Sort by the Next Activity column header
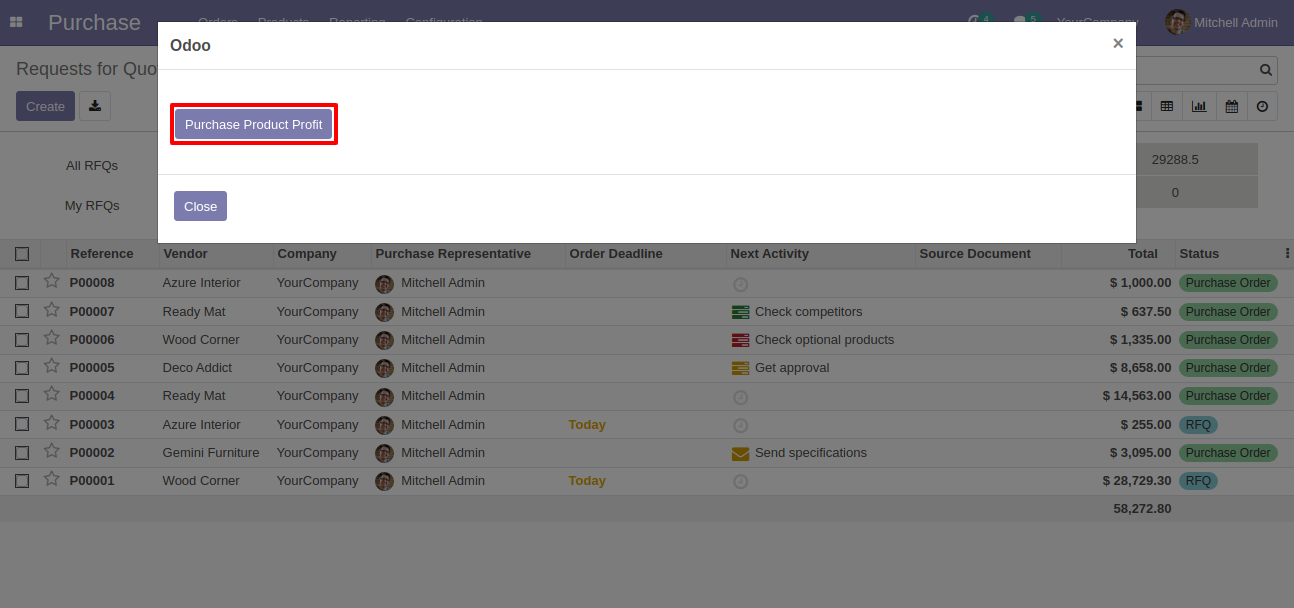The height and width of the screenshot is (608, 1294). click(x=769, y=254)
